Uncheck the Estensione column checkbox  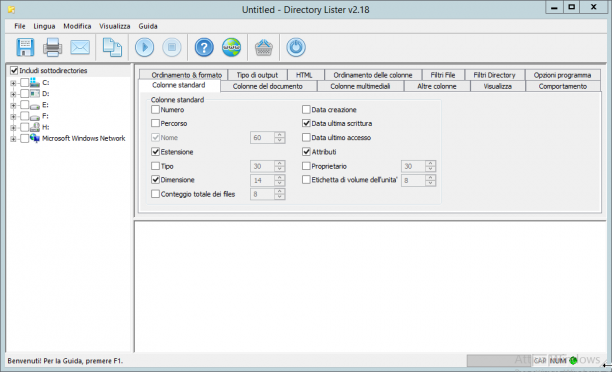155,151
